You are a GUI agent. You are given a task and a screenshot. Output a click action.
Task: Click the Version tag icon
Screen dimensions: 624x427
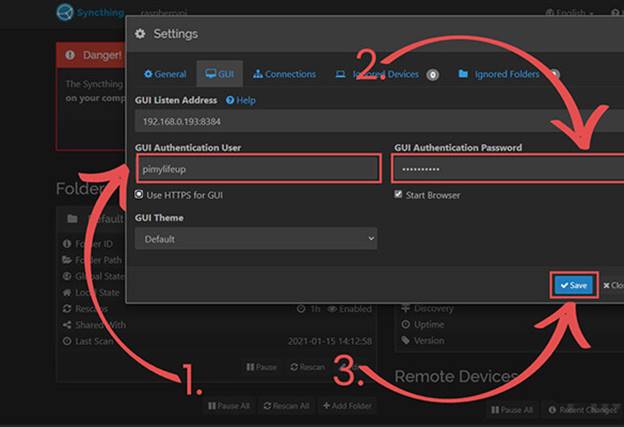[406, 340]
